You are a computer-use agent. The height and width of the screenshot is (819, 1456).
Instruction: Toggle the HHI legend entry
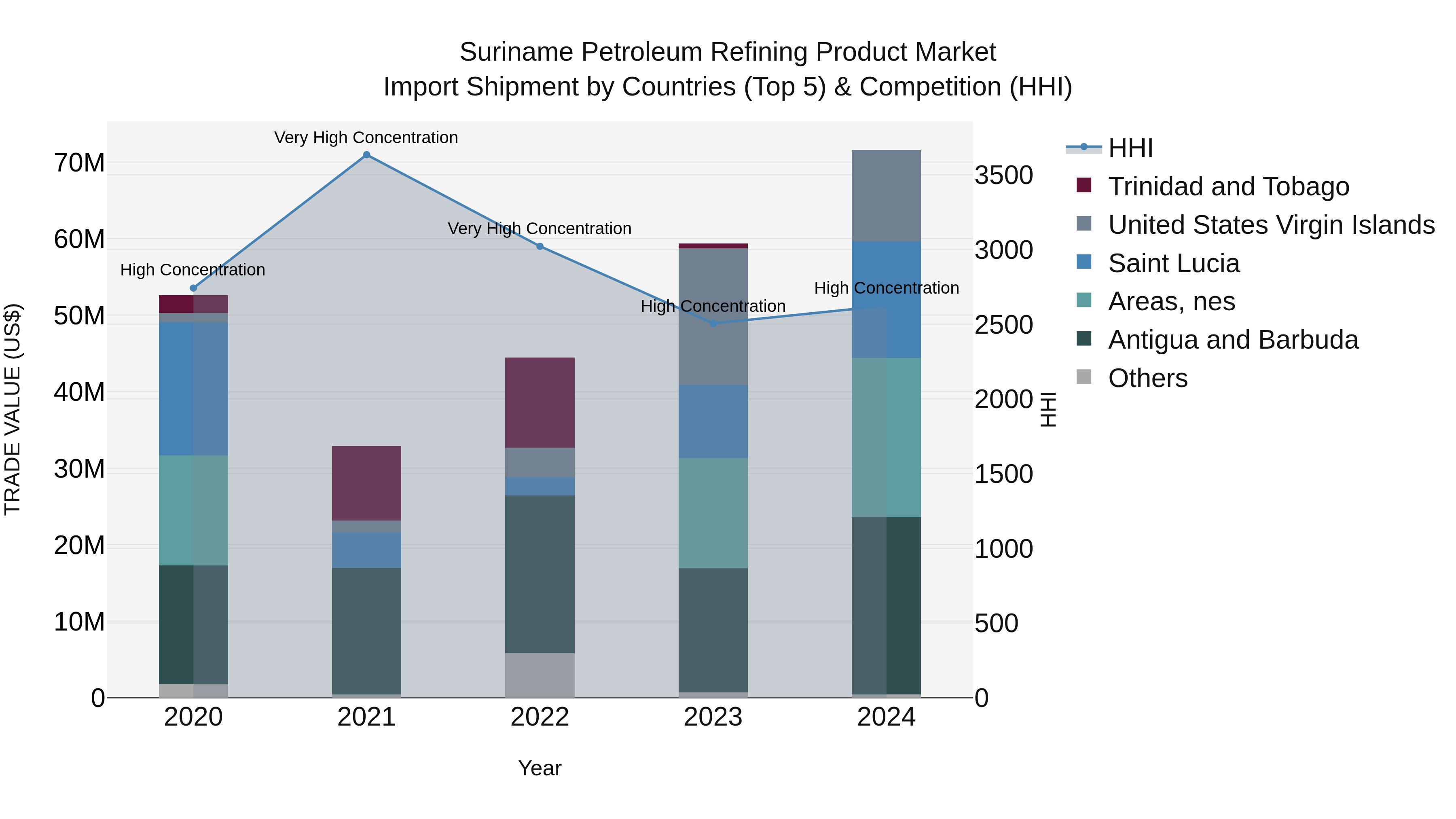pos(1109,148)
